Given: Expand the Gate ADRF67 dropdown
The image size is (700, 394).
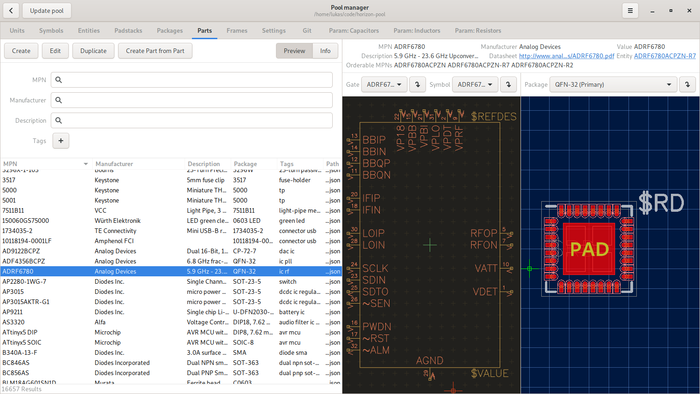Looking at the screenshot, I should click(x=384, y=84).
